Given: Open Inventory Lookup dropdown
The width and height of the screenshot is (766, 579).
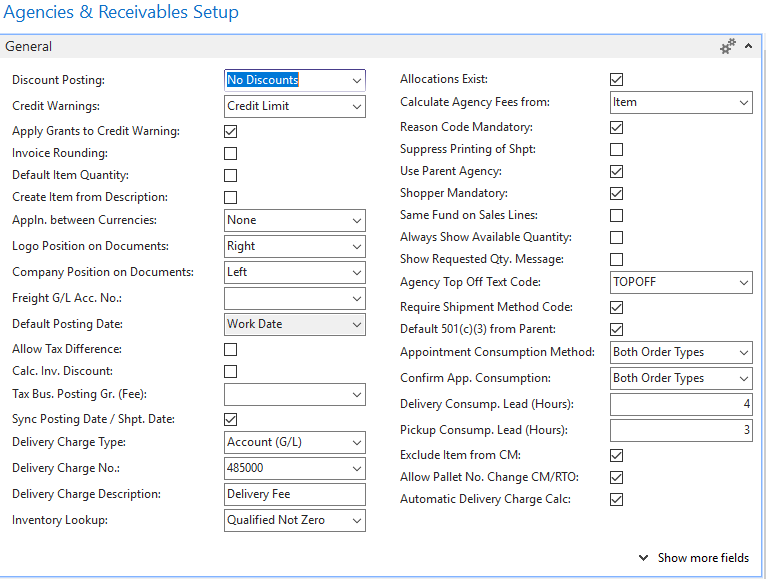Looking at the screenshot, I should coord(357,520).
